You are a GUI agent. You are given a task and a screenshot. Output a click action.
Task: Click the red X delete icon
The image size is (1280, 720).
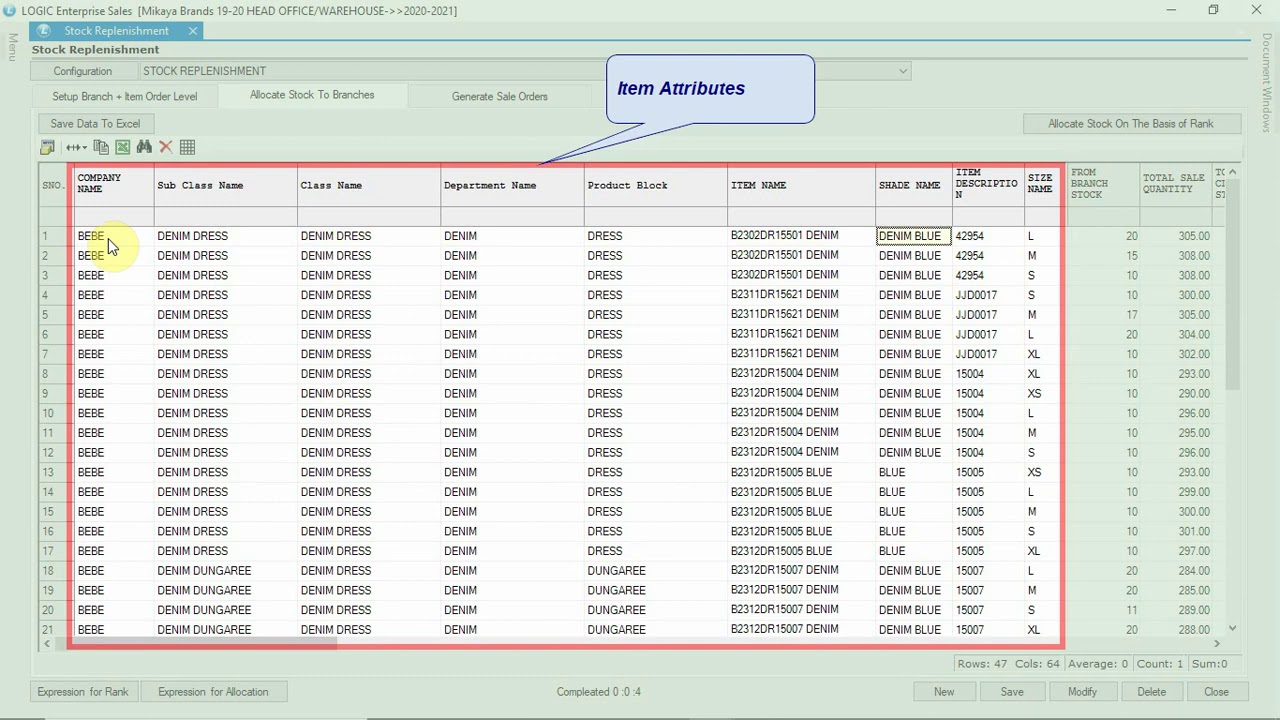tap(166, 147)
